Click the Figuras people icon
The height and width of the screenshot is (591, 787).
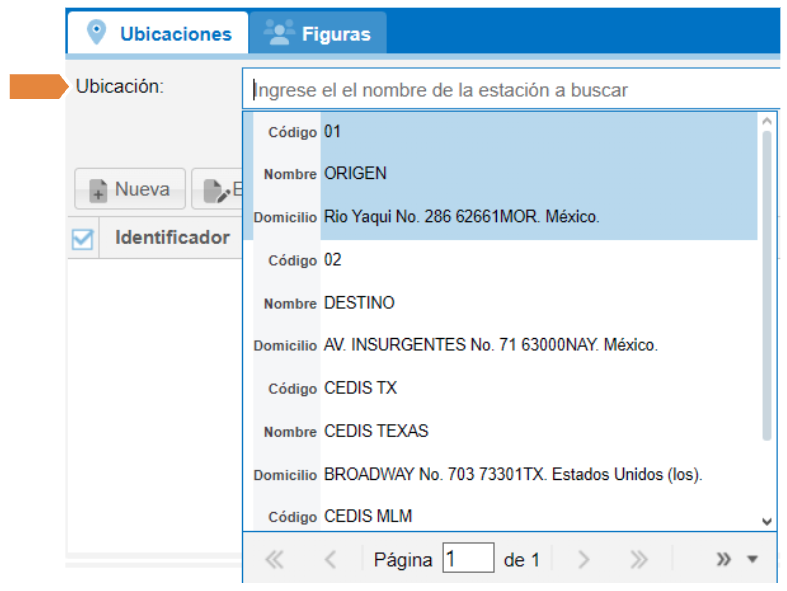[x=277, y=33]
